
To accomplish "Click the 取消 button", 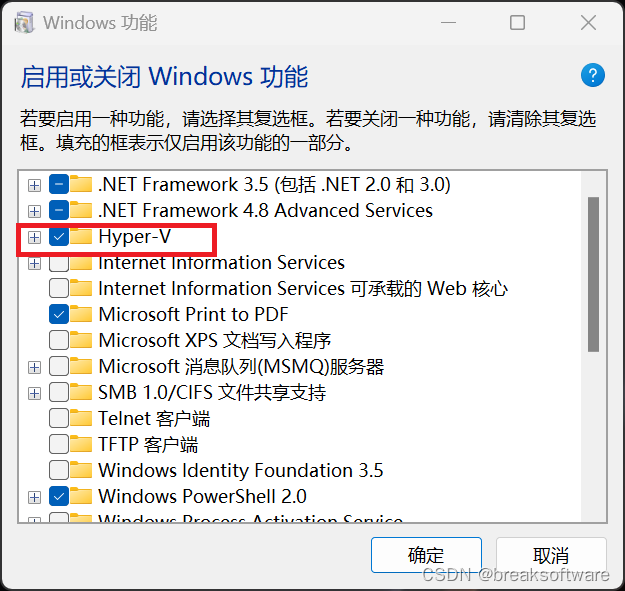I will click(551, 556).
